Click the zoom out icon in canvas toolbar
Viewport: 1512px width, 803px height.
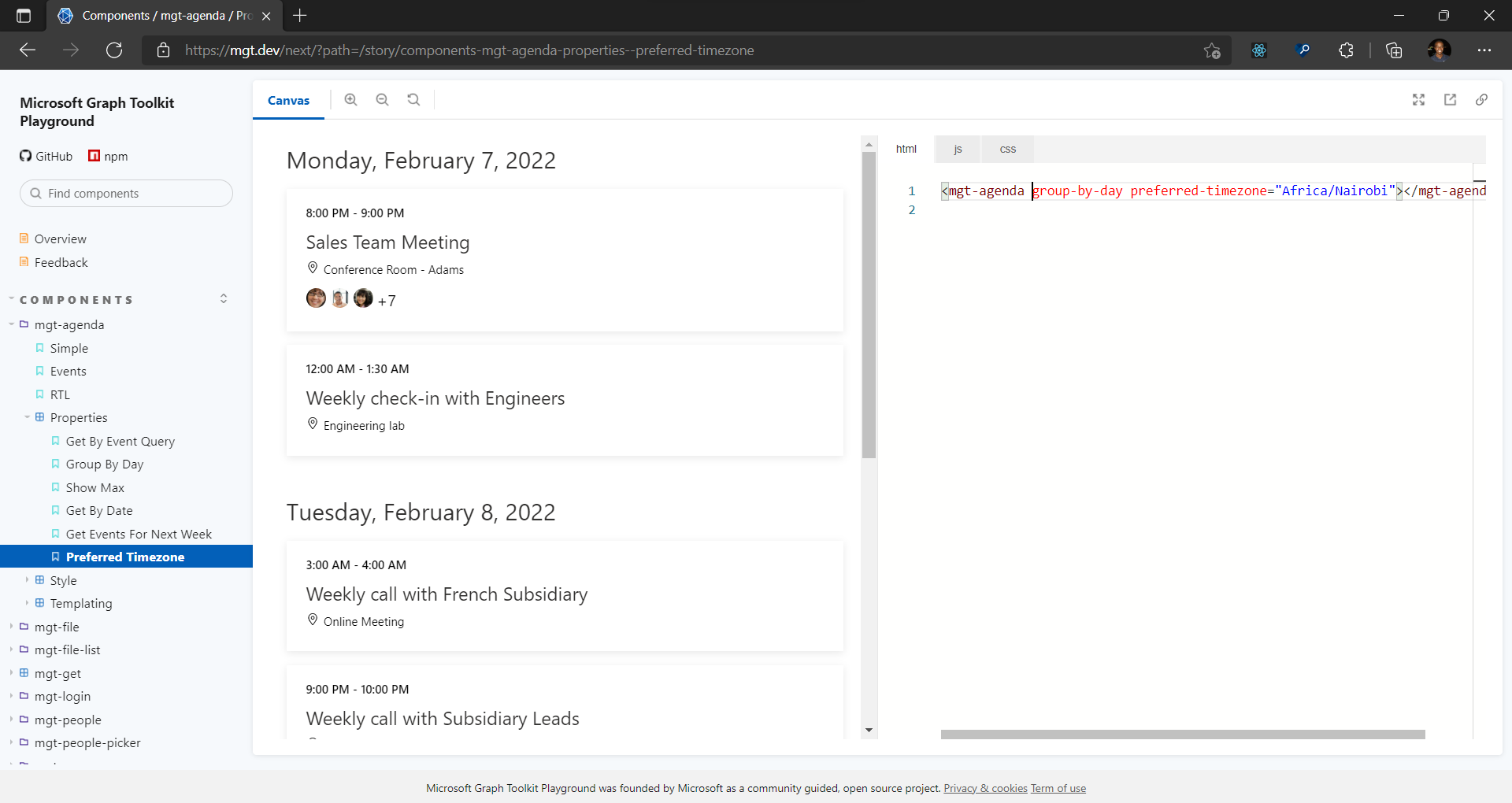pos(383,100)
